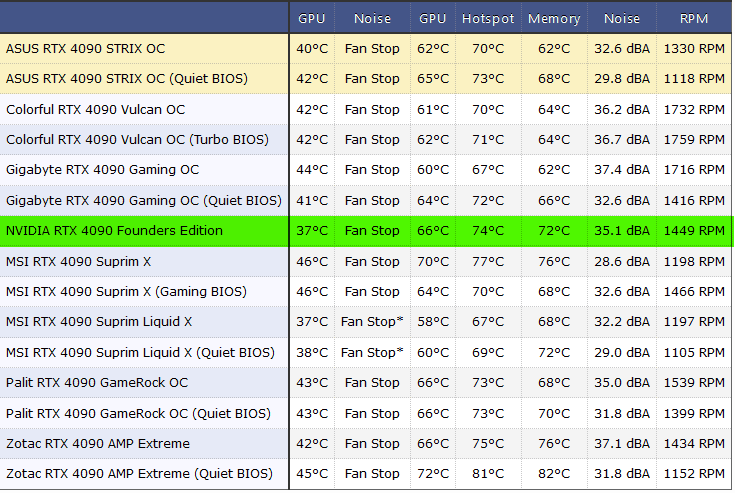Click the 1197 RPM cell
The image size is (735, 493).
click(694, 321)
